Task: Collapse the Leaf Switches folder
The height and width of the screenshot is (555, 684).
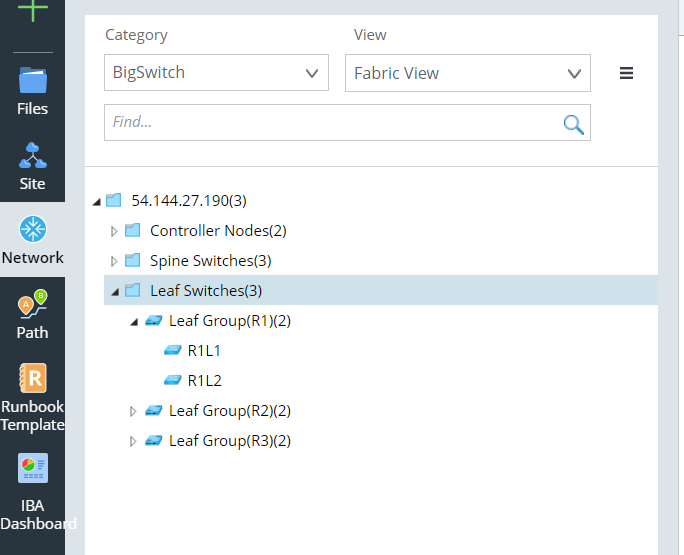Action: coord(116,292)
